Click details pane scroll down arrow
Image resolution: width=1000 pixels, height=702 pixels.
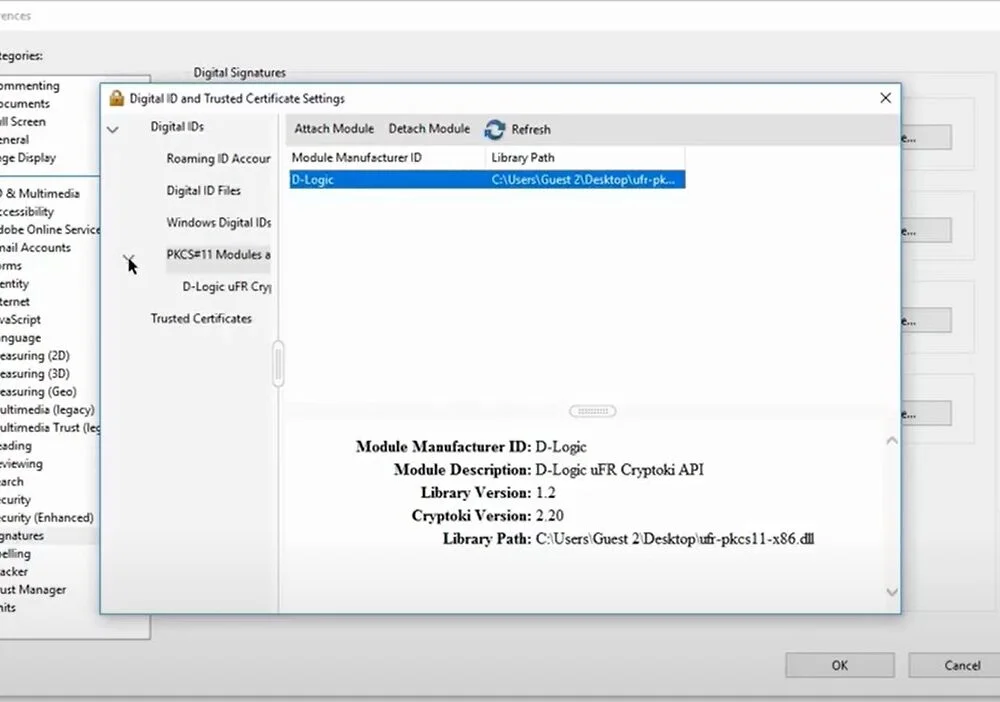(x=892, y=592)
